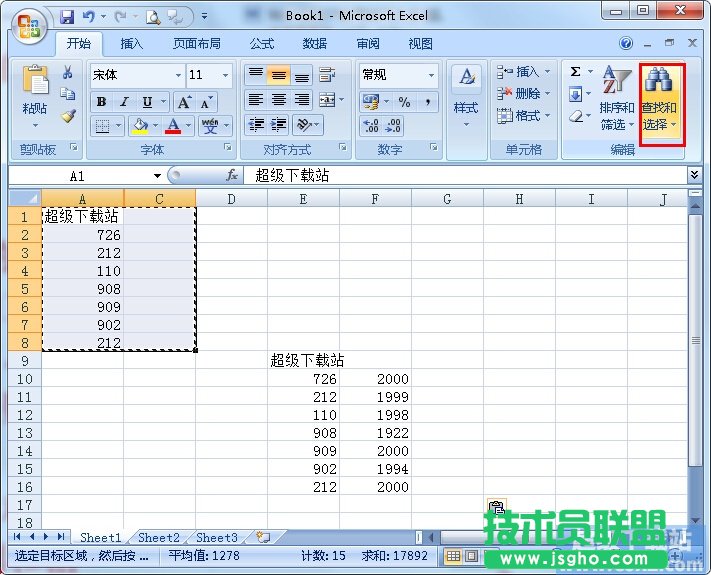Image resolution: width=711 pixels, height=575 pixels.
Task: Click the Cut scissors icon
Action: (x=68, y=73)
